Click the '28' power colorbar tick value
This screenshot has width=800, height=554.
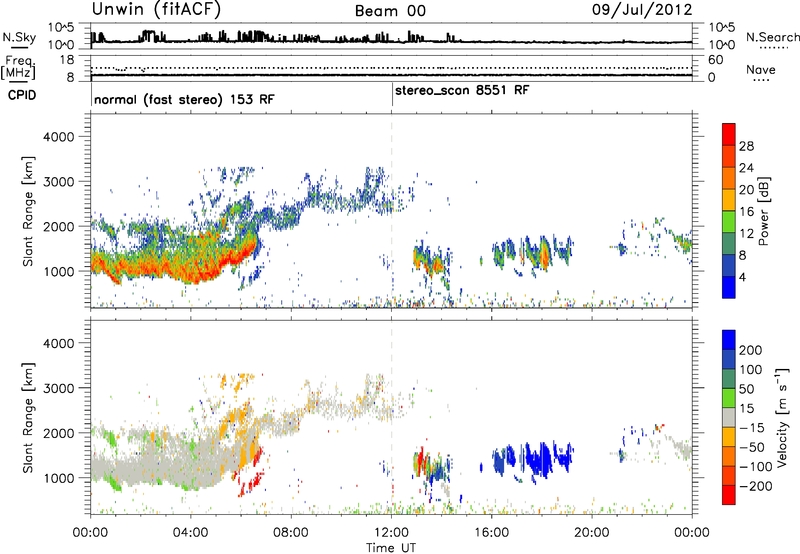(x=746, y=146)
